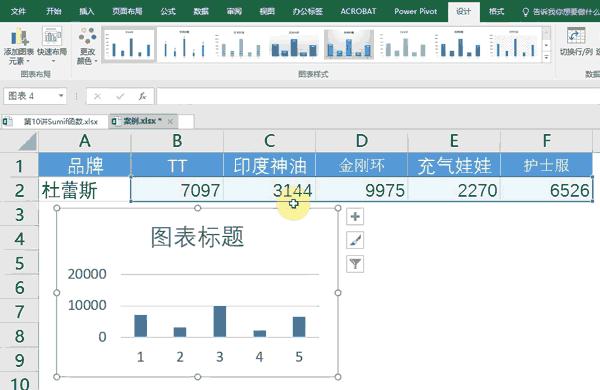Open the Add Chart Element menu
600x390 pixels.
tap(18, 46)
